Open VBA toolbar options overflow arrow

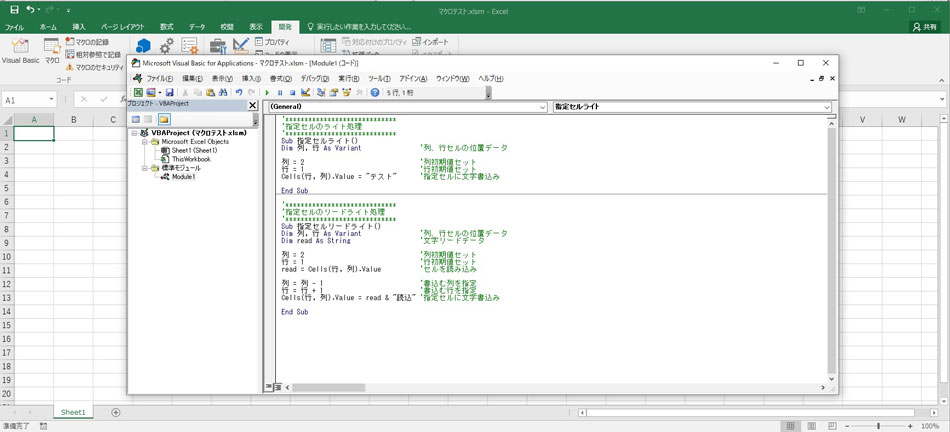pos(488,93)
